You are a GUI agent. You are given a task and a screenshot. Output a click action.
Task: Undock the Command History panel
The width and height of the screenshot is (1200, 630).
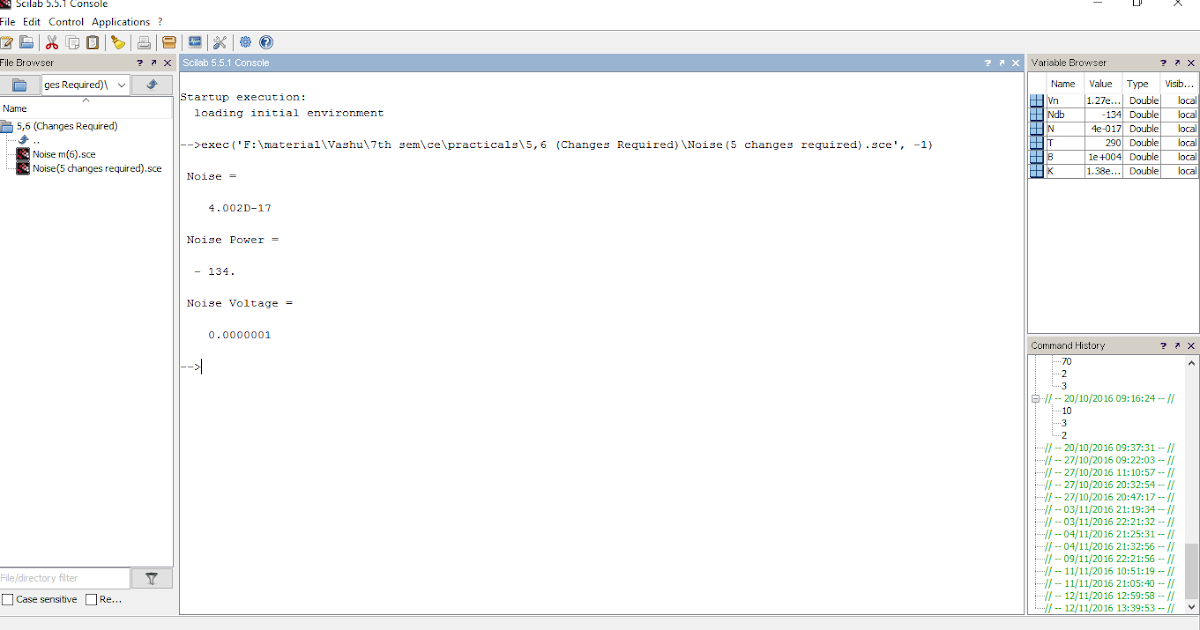pos(1177,346)
